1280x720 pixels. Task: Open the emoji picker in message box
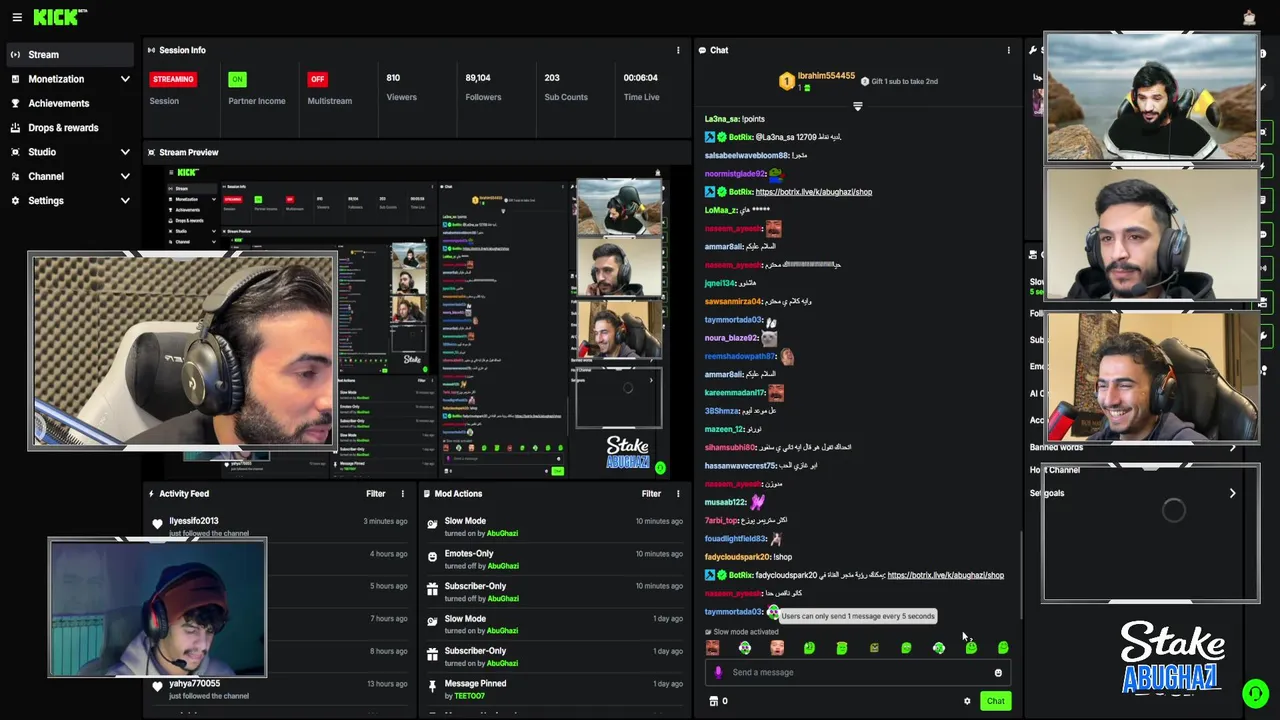998,672
